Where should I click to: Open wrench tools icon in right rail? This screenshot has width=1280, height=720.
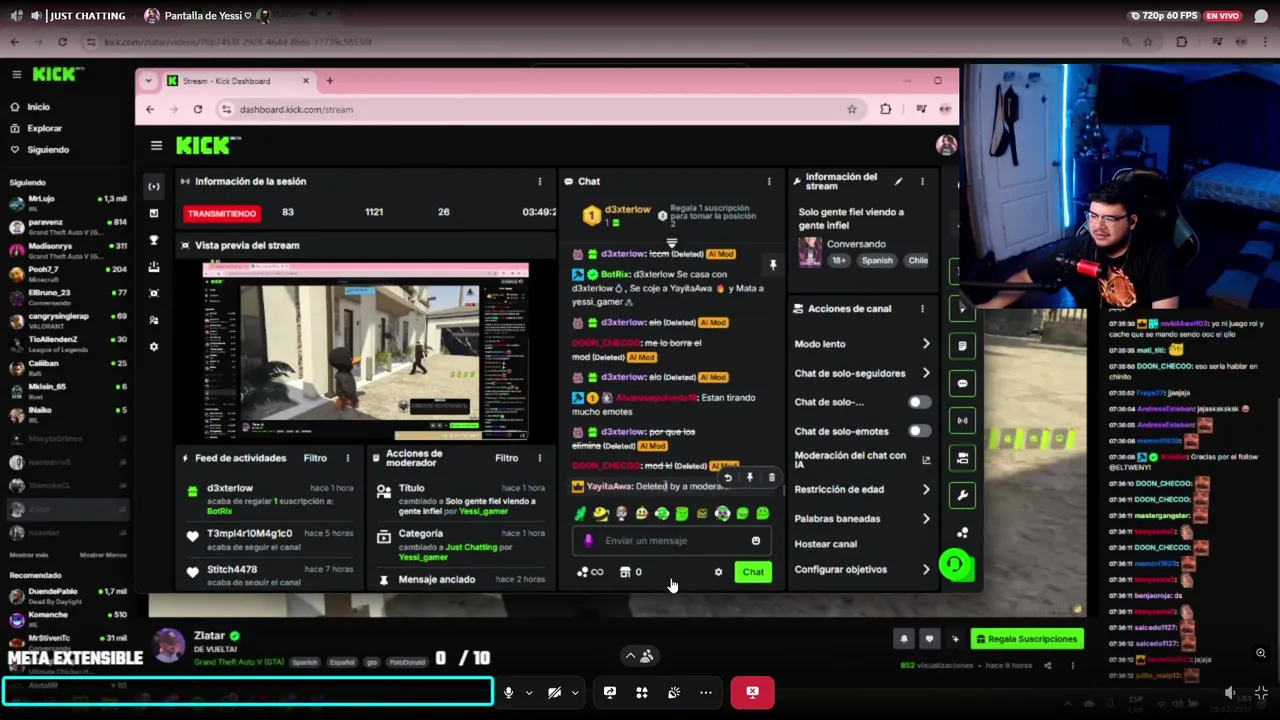click(962, 495)
